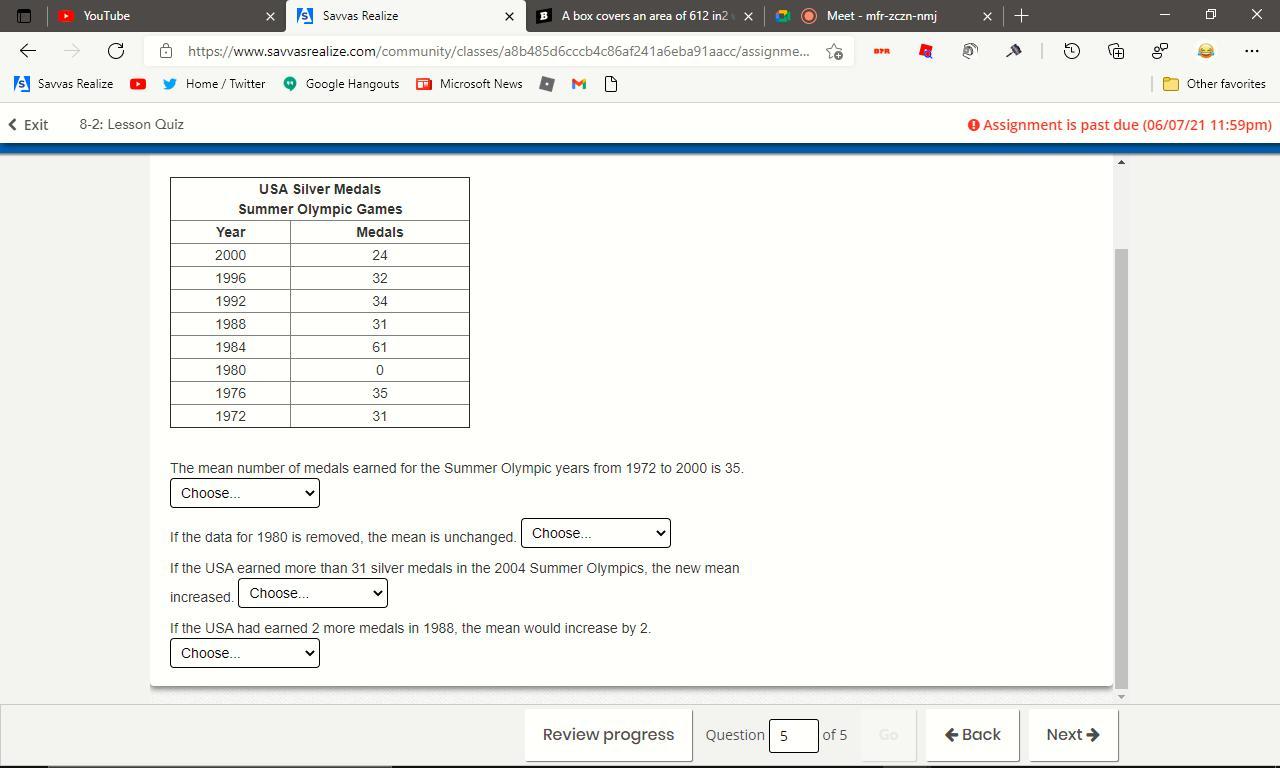Image resolution: width=1280 pixels, height=768 pixels.
Task: Exit the Lesson Quiz
Action: tap(28, 125)
